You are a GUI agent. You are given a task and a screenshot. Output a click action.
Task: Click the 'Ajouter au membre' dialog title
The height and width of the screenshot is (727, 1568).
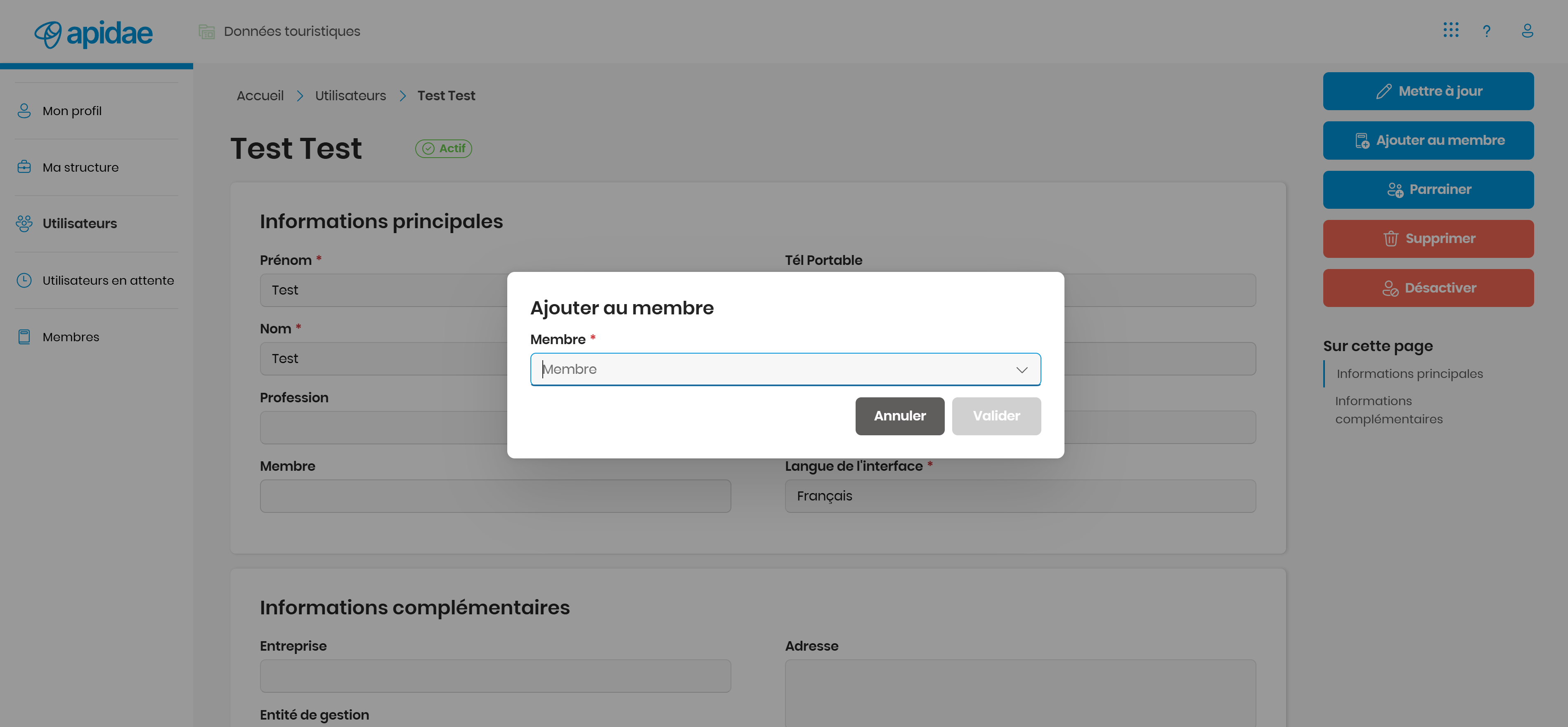point(622,309)
